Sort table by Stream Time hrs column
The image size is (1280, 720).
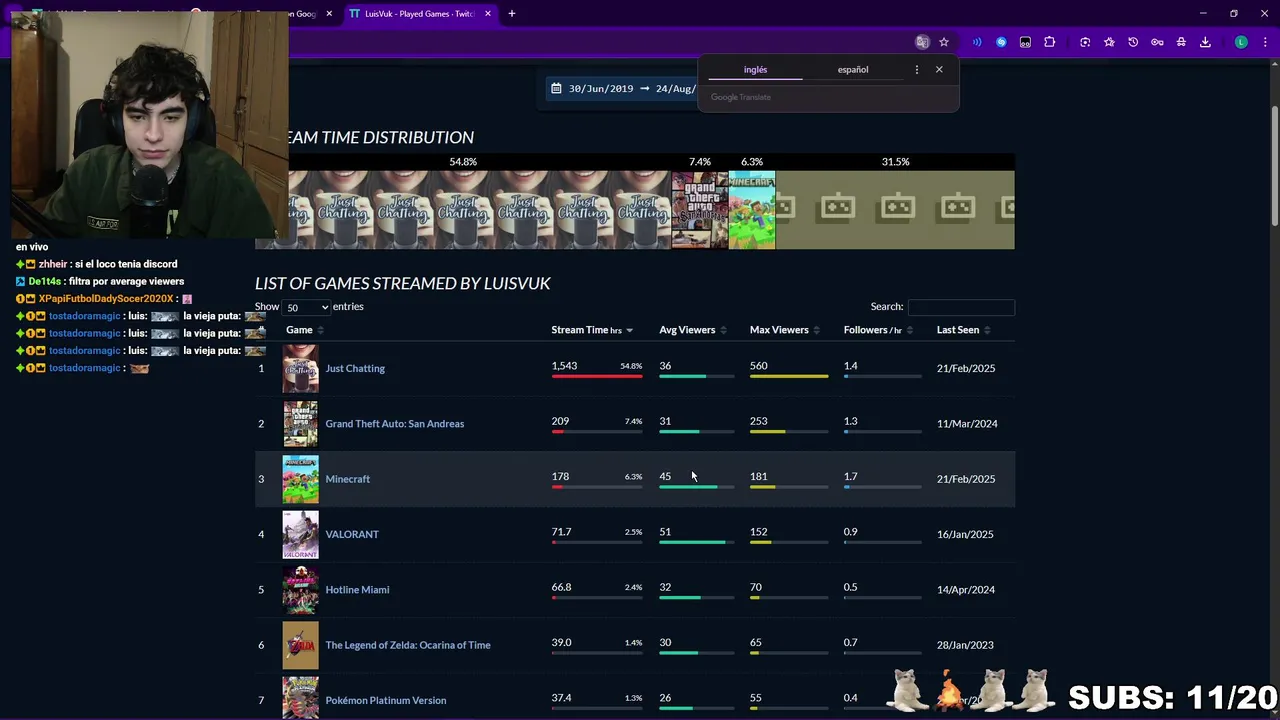[591, 330]
